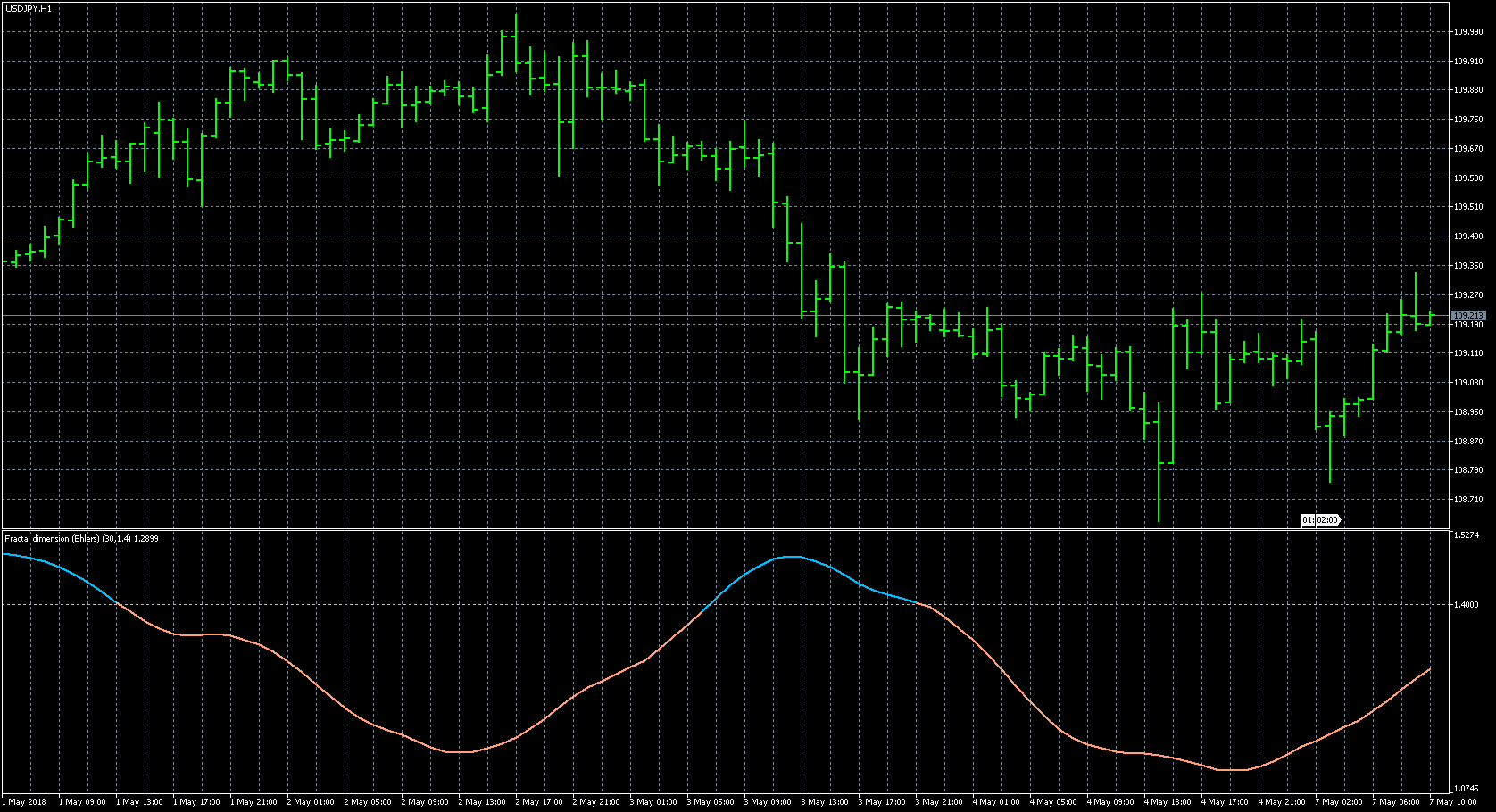Select the 109.350 price axis value

point(1468,266)
